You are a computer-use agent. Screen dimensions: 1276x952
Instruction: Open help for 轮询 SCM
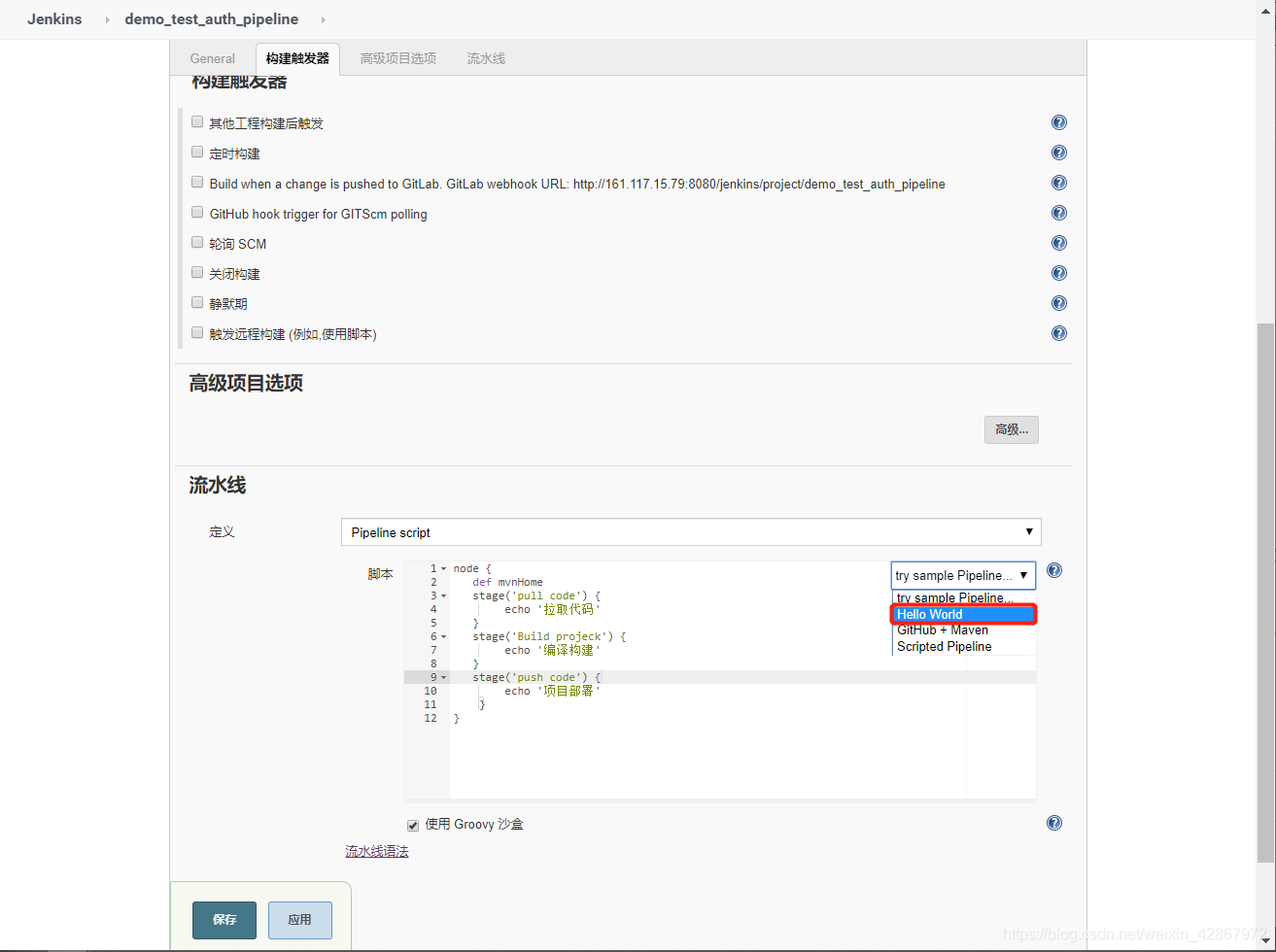(x=1059, y=243)
